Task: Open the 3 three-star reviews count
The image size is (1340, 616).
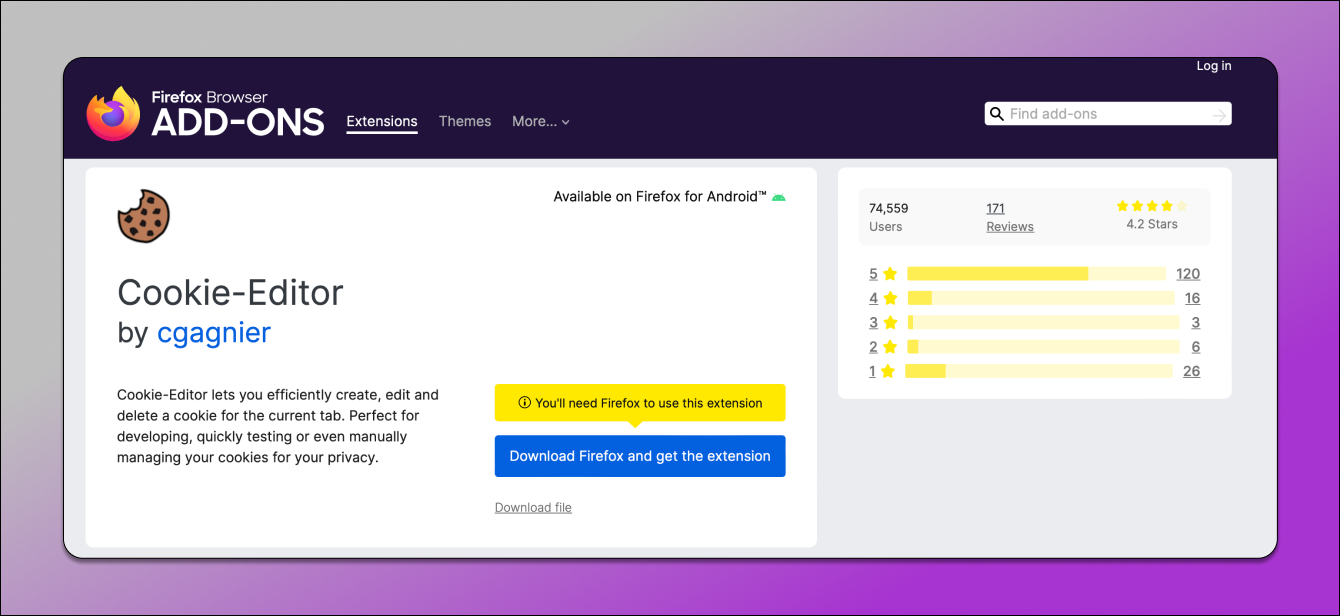Action: pos(1196,322)
